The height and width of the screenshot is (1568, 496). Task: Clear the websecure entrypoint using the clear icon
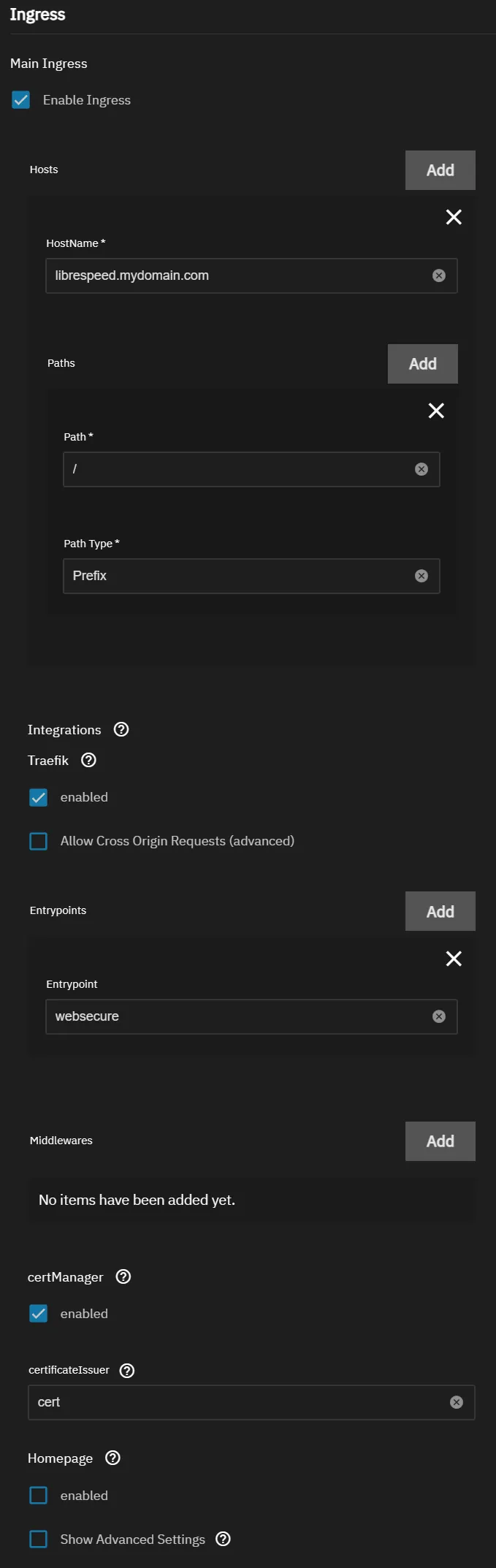point(438,1016)
